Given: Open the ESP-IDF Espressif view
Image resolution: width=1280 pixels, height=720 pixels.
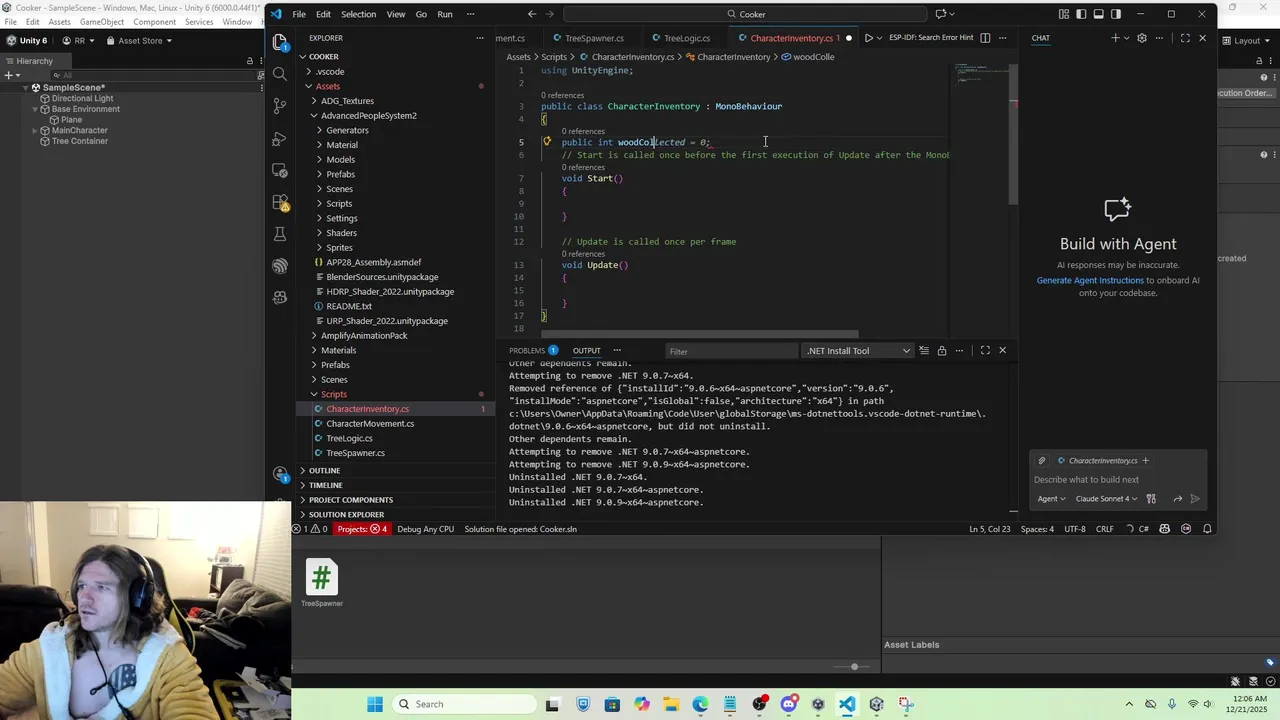Looking at the screenshot, I should pos(280,266).
